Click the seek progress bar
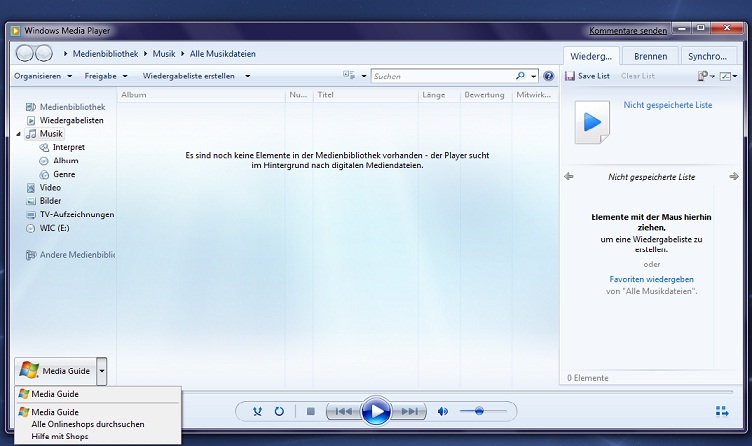752x446 pixels. point(457,392)
